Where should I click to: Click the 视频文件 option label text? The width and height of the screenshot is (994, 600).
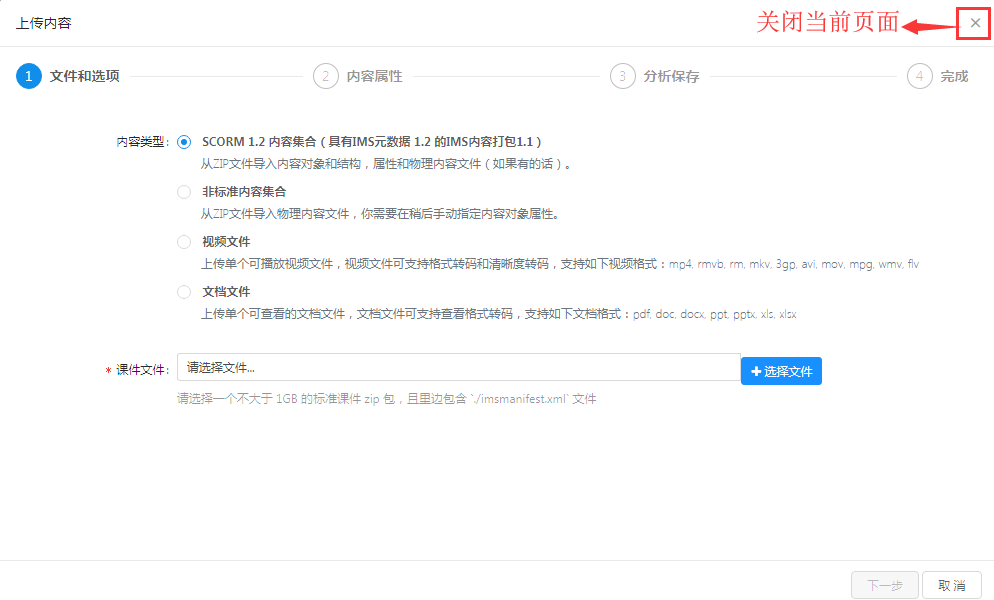coord(226,242)
